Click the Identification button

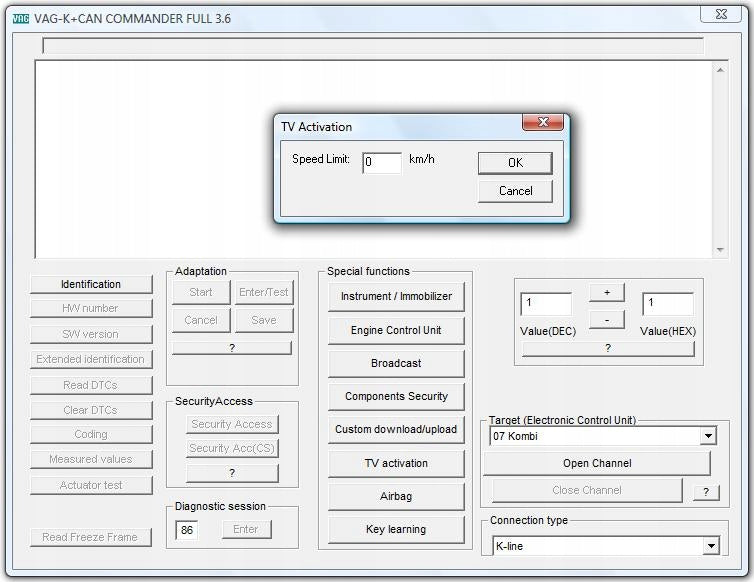click(91, 284)
